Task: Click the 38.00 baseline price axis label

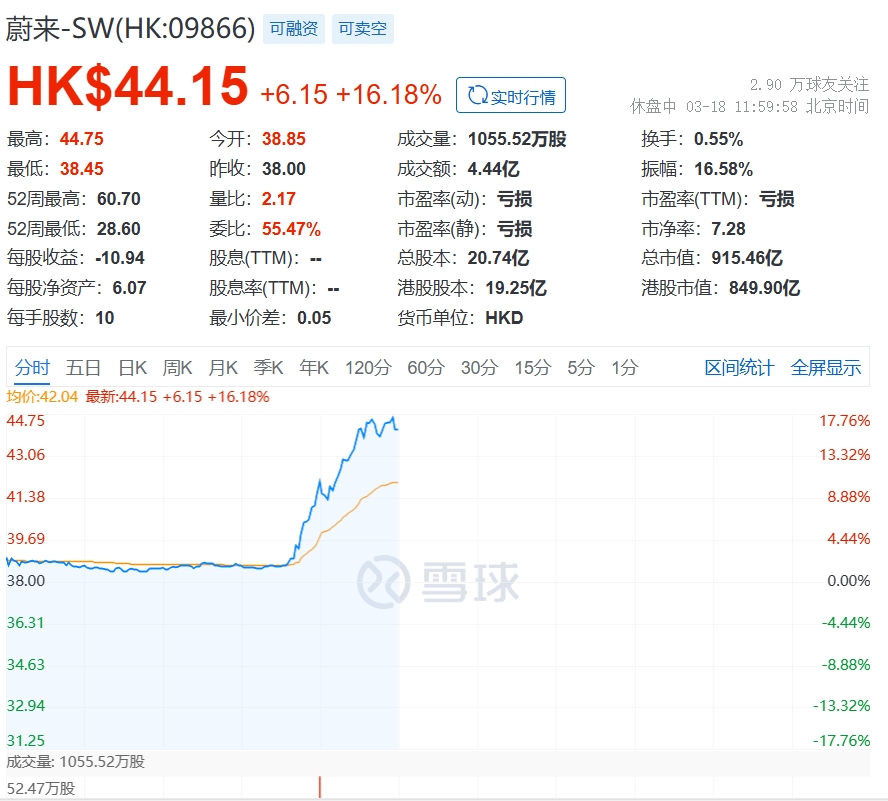Action: coord(25,581)
